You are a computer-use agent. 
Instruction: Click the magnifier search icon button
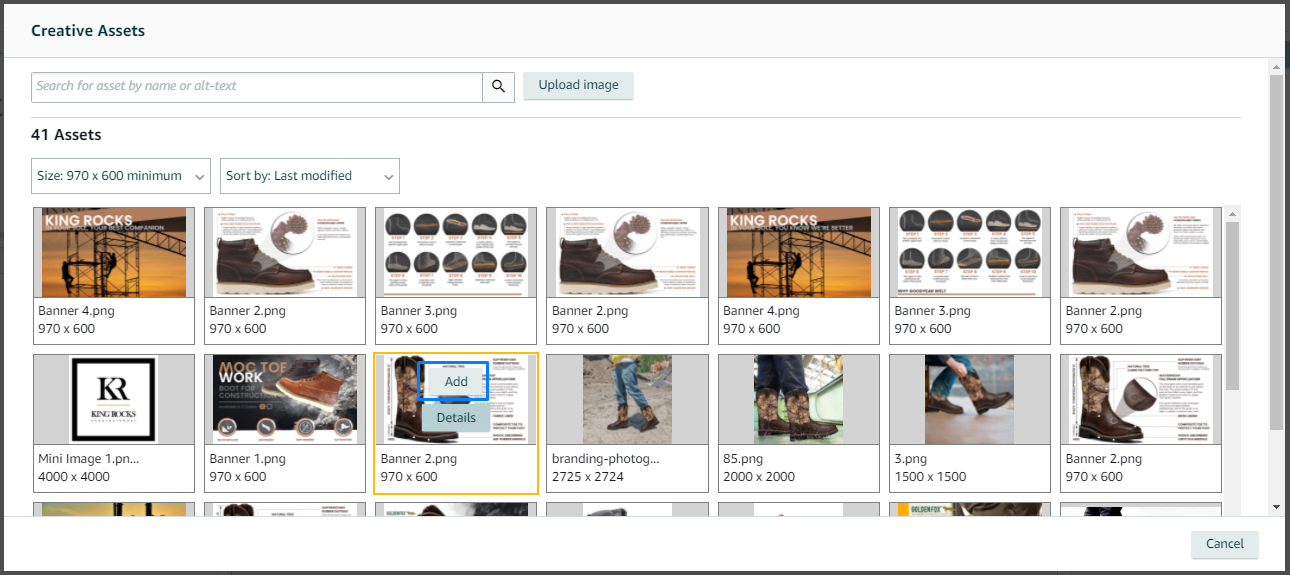pos(498,87)
